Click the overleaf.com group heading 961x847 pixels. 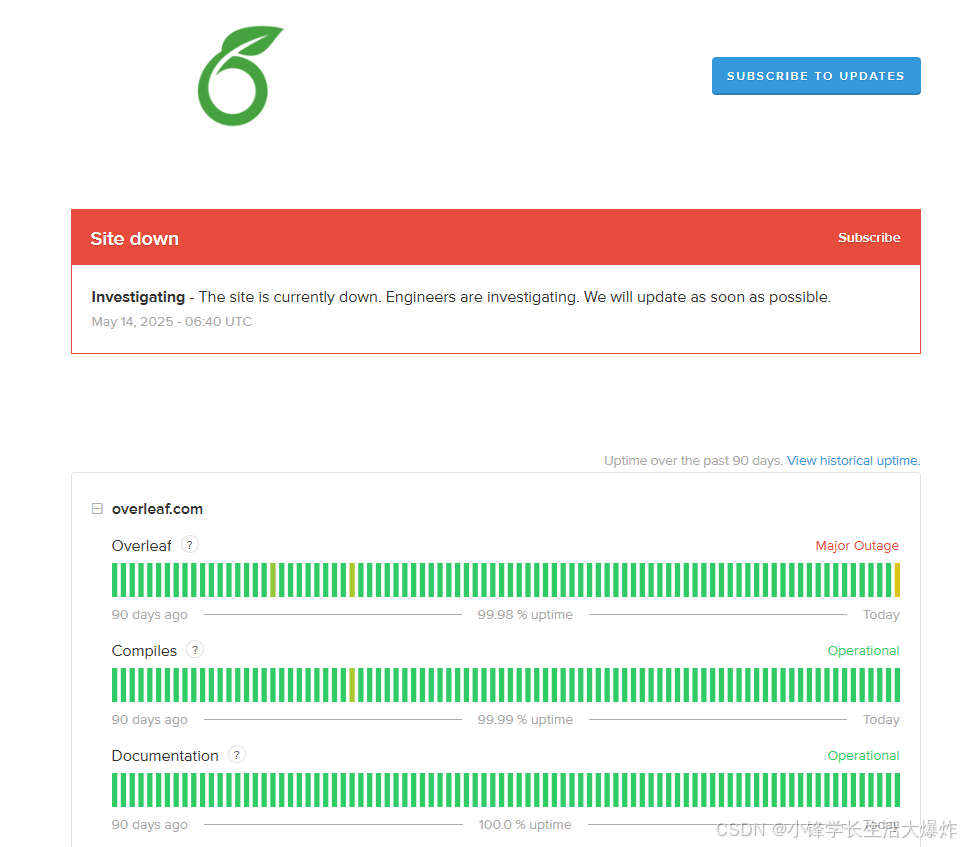point(157,509)
